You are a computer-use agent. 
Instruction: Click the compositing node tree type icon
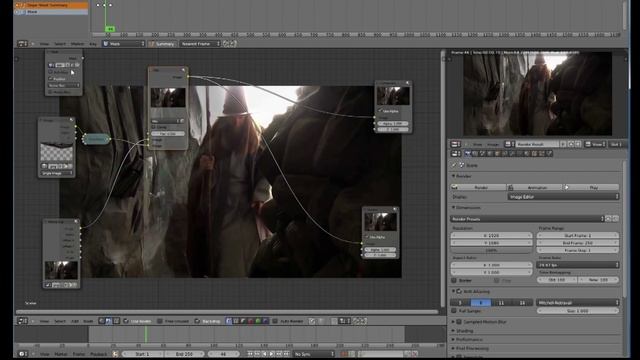click(x=108, y=321)
